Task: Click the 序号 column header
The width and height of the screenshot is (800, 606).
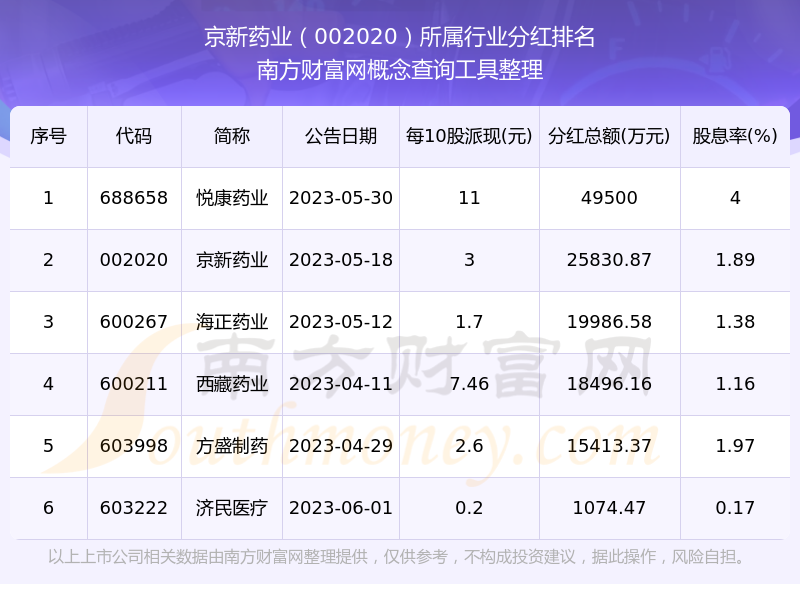Action: pos(48,136)
